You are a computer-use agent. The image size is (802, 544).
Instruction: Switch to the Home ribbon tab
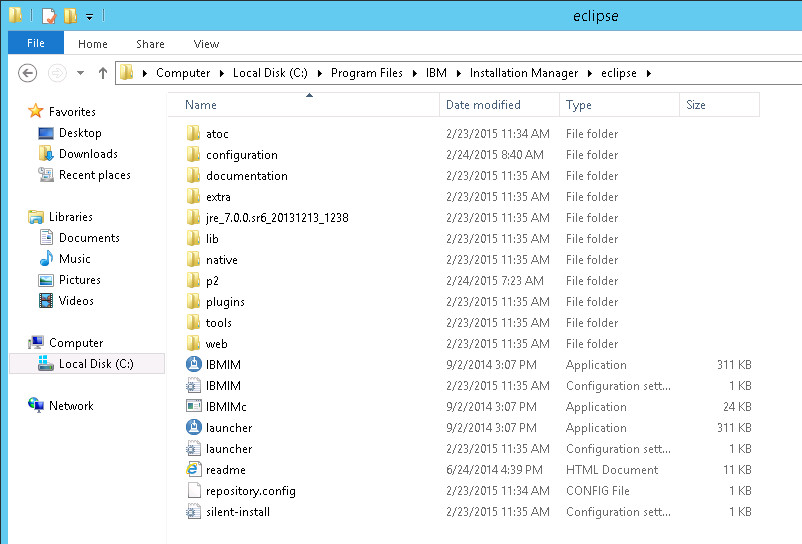pyautogui.click(x=93, y=44)
